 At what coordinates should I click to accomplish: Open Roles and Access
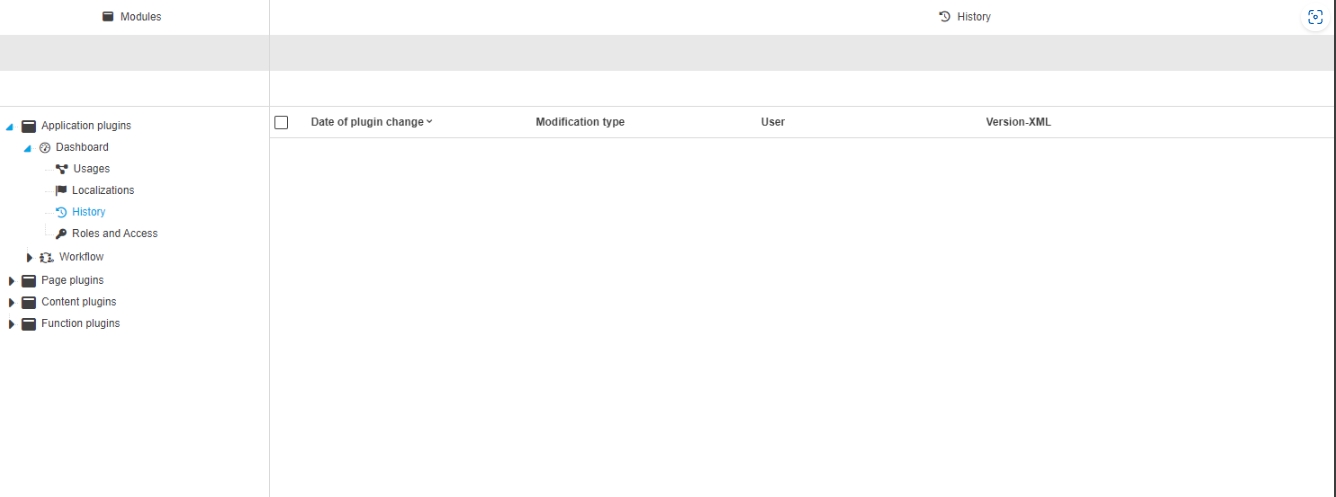point(115,233)
